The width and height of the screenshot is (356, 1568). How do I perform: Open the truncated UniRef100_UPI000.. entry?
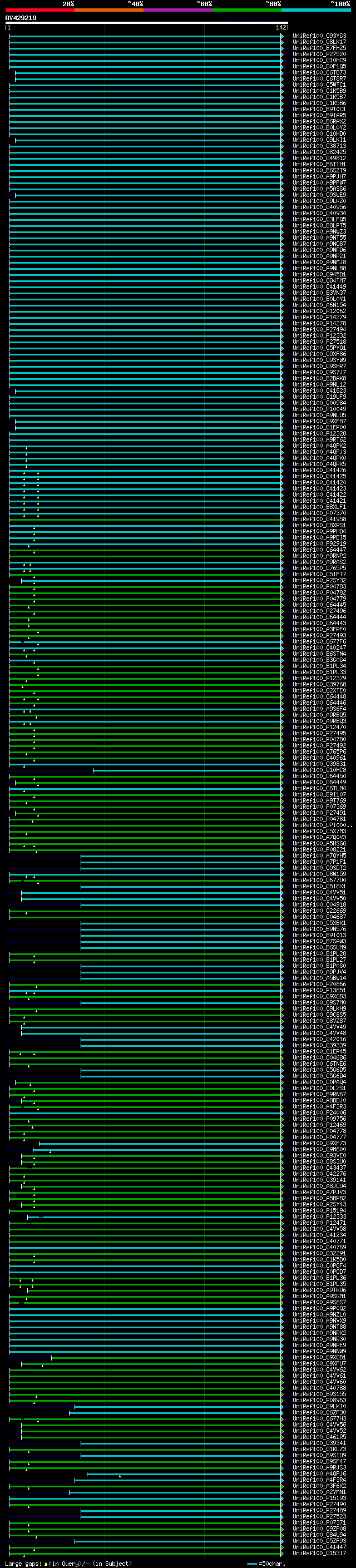322,825
